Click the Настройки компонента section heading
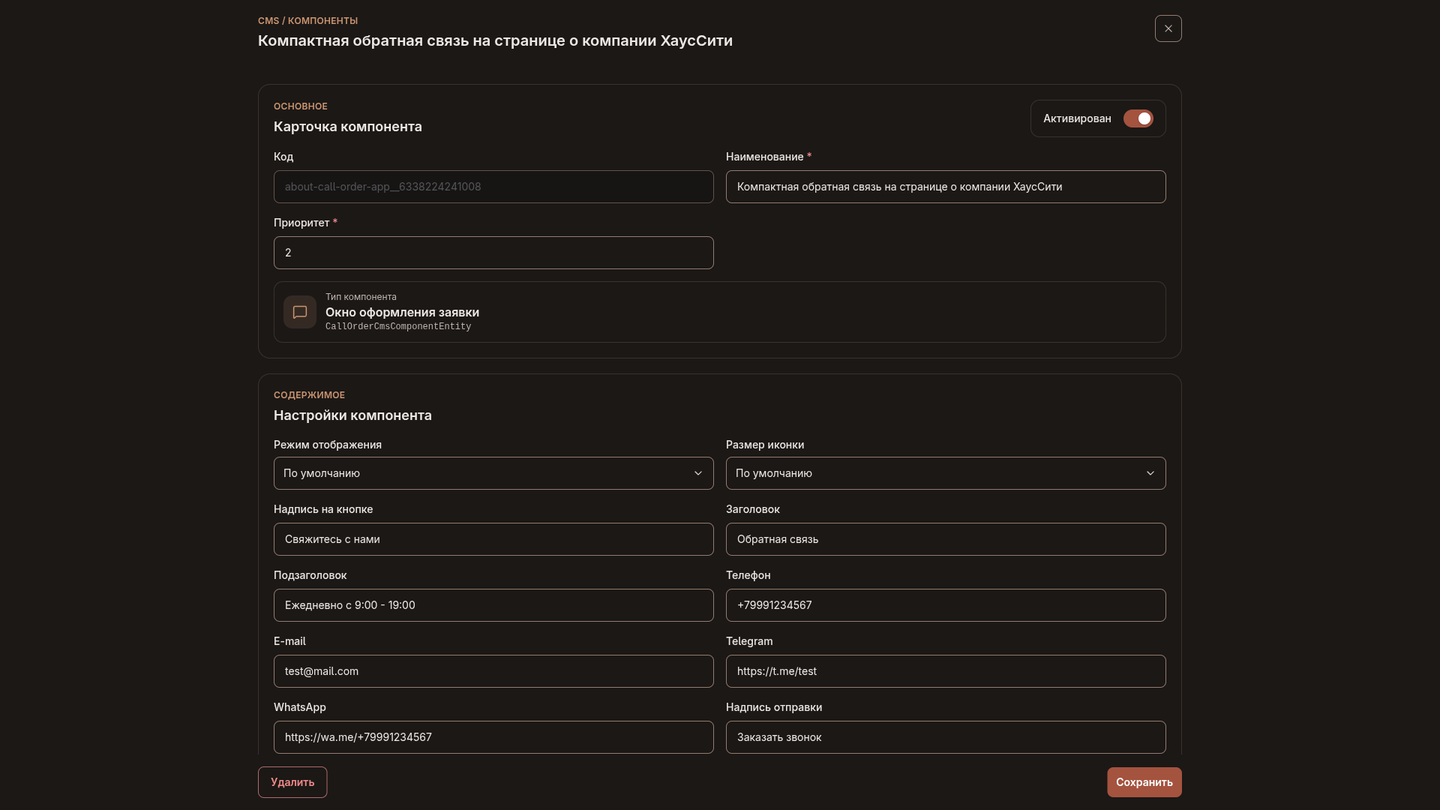The image size is (1440, 810). tap(353, 415)
